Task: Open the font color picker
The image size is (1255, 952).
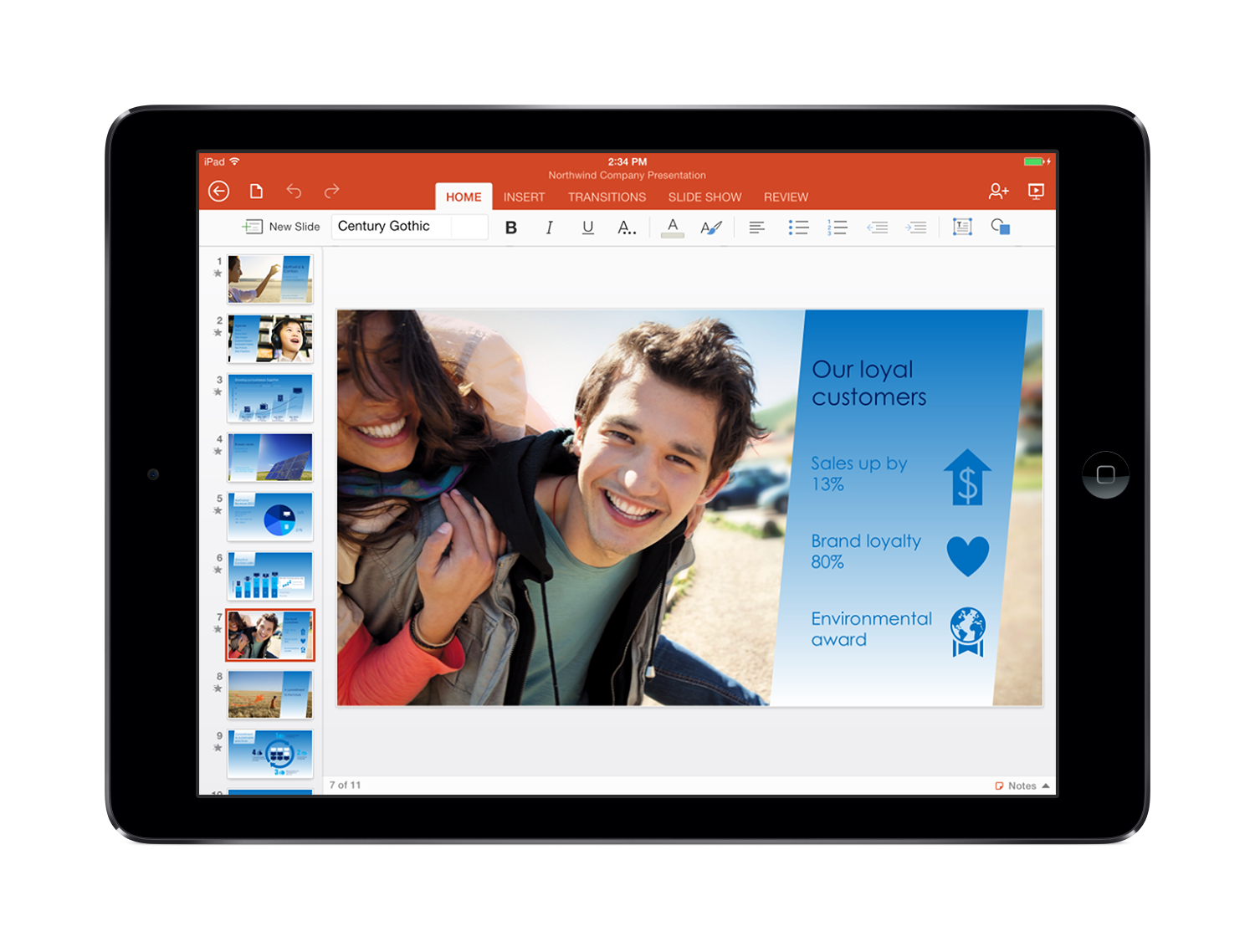Action: (672, 227)
